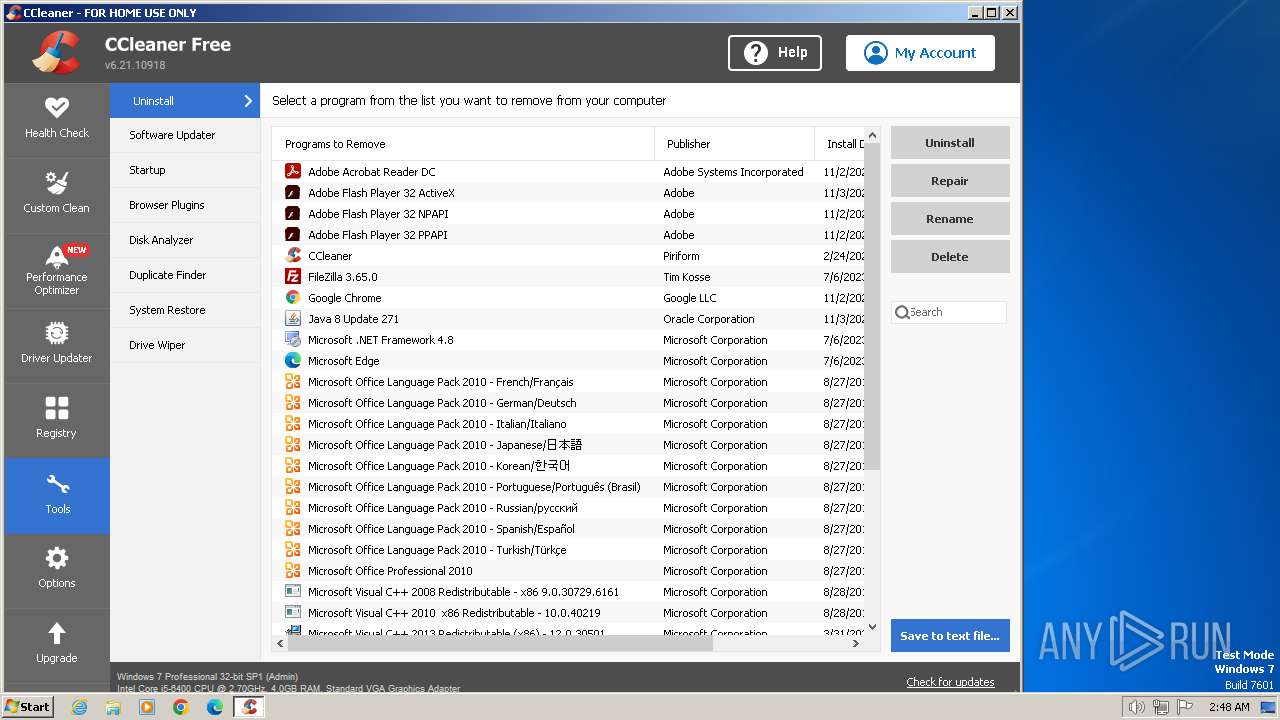Open the Custom Clean section
The height and width of the screenshot is (720, 1280).
click(57, 195)
